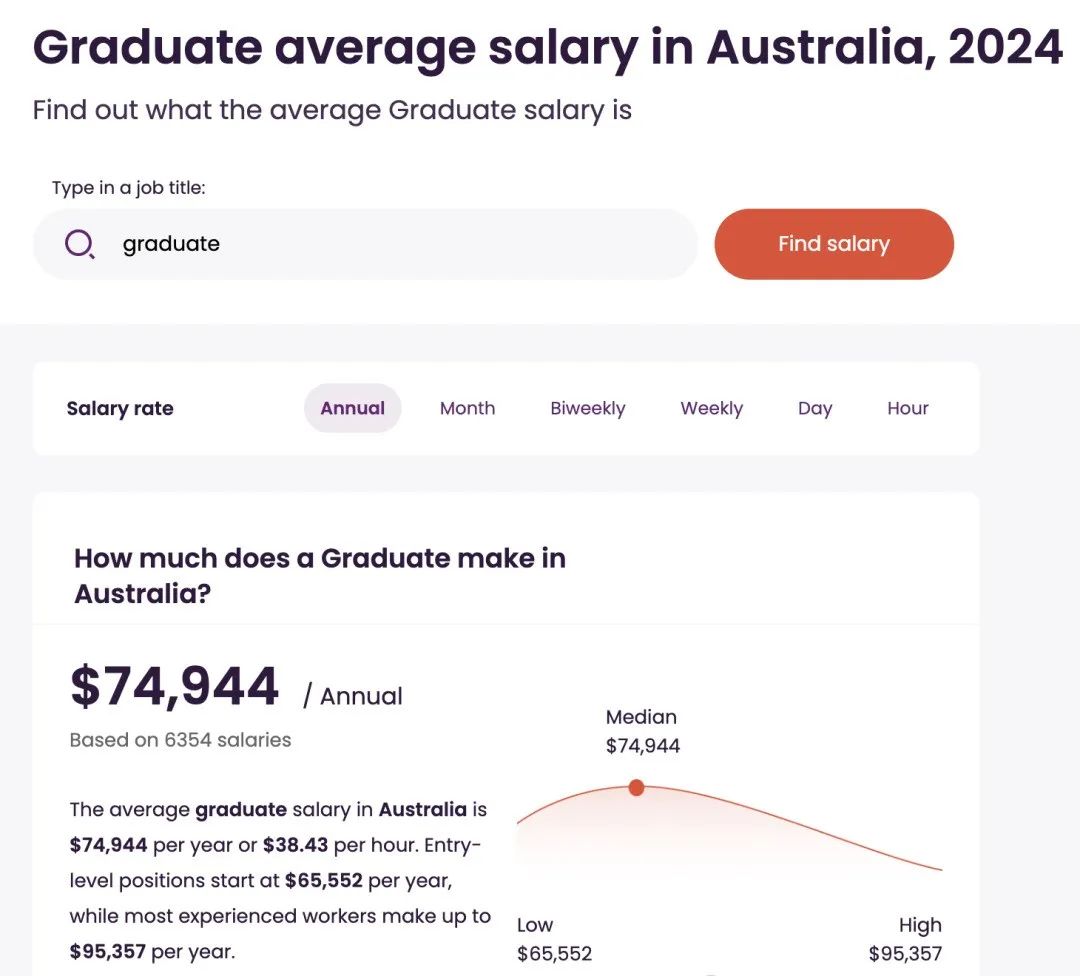1080x976 pixels.
Task: Focus the job title field containing "graduate"
Action: coord(400,244)
